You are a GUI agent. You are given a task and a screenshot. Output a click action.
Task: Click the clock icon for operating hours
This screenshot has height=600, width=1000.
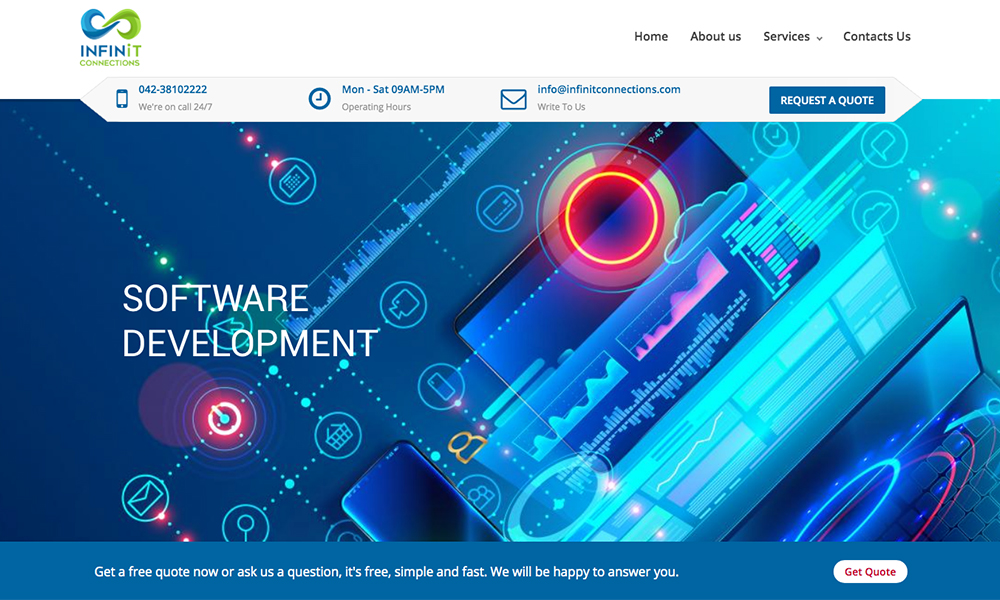(x=319, y=98)
